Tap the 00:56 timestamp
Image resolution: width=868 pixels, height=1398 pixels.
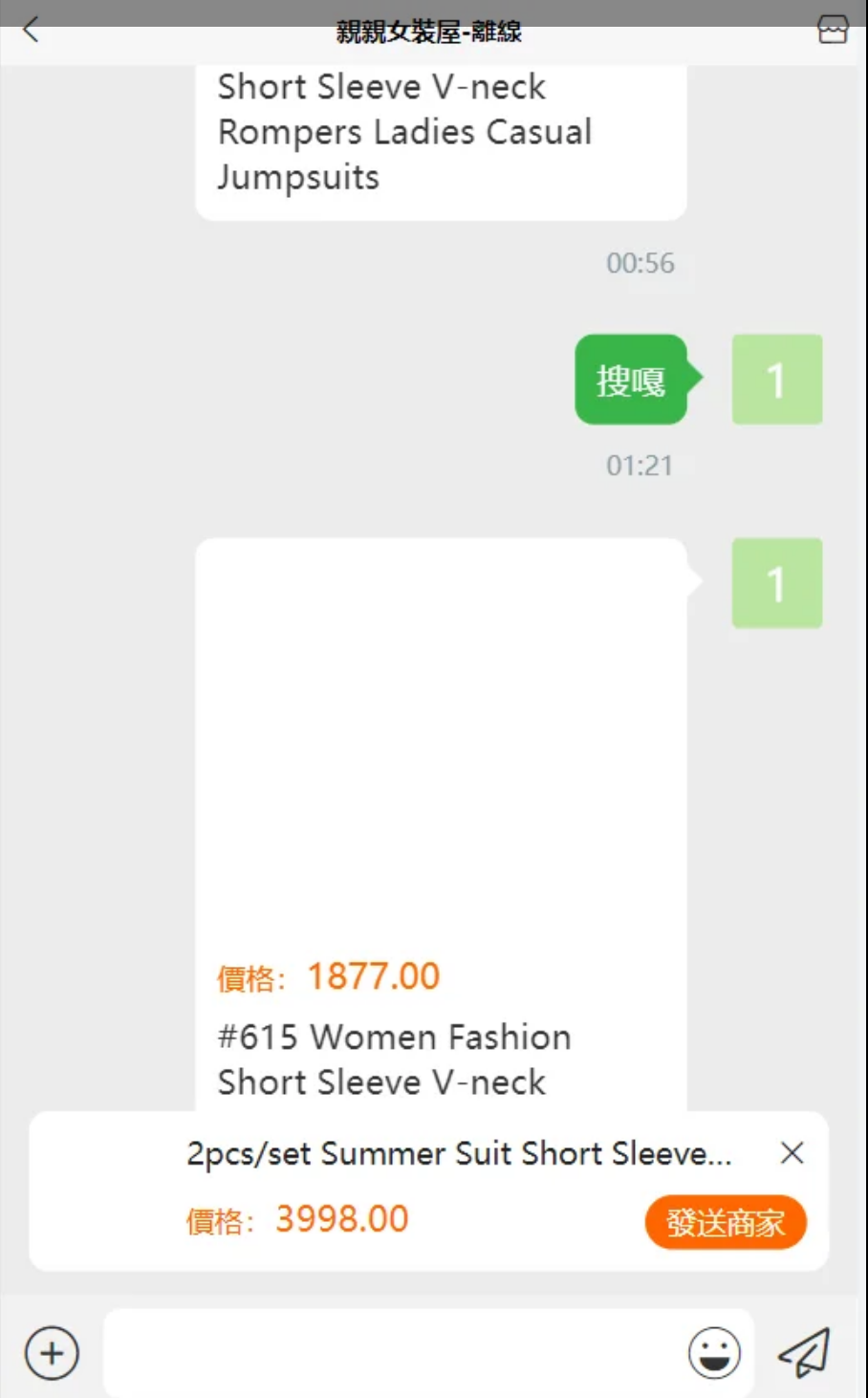coord(640,263)
